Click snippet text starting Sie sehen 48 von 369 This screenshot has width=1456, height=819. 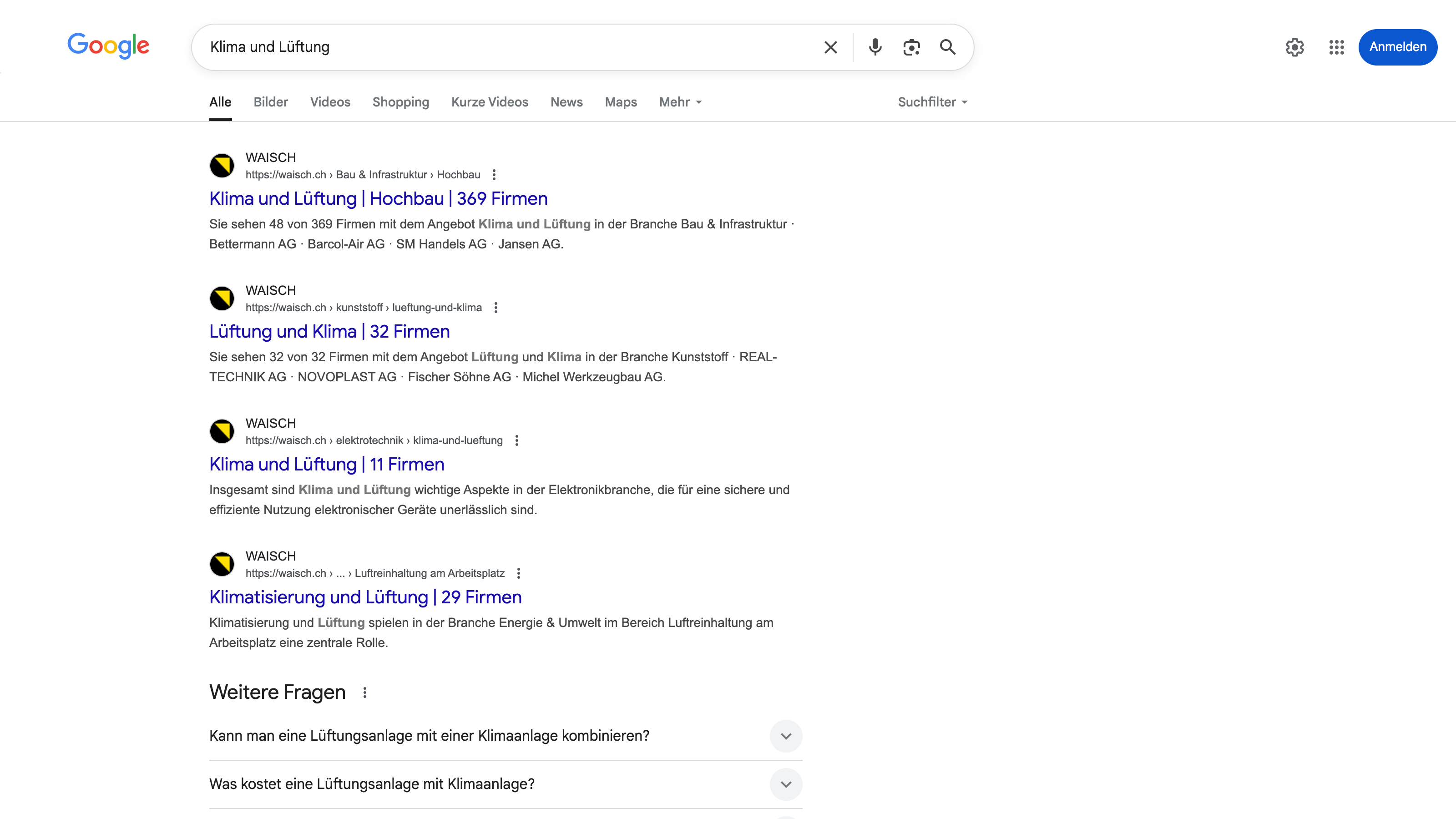tap(502, 234)
